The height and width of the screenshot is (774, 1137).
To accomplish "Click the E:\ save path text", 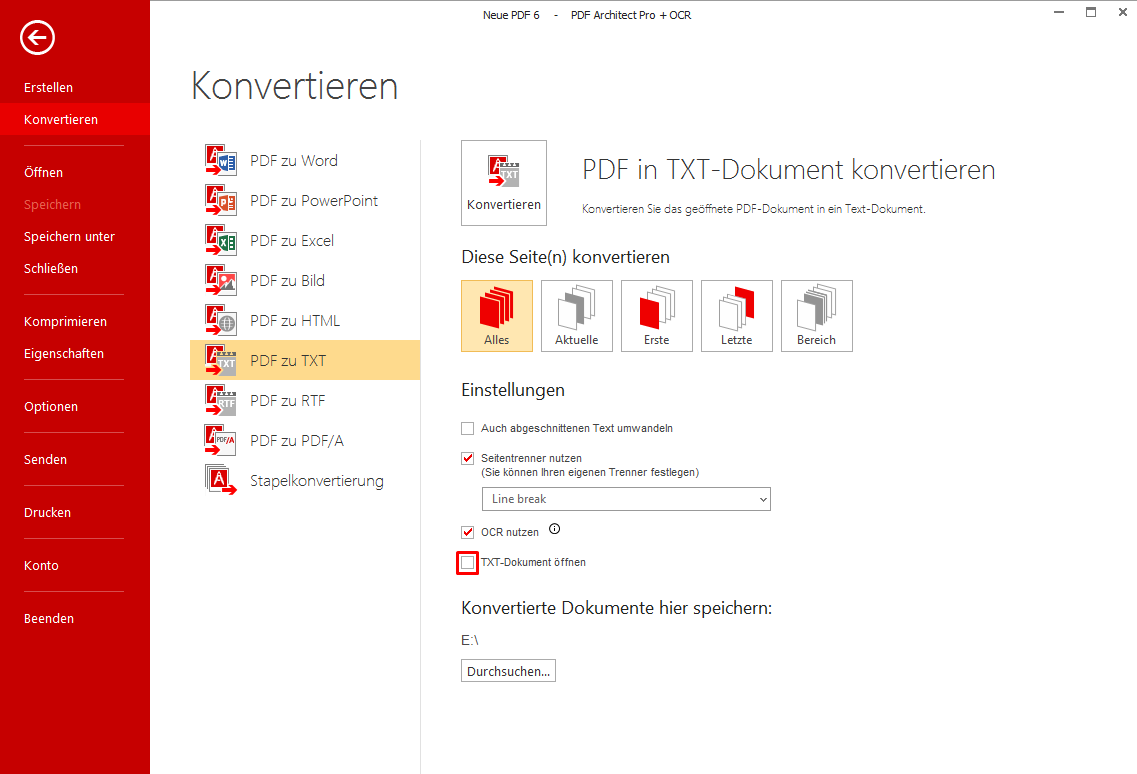I will [x=470, y=640].
